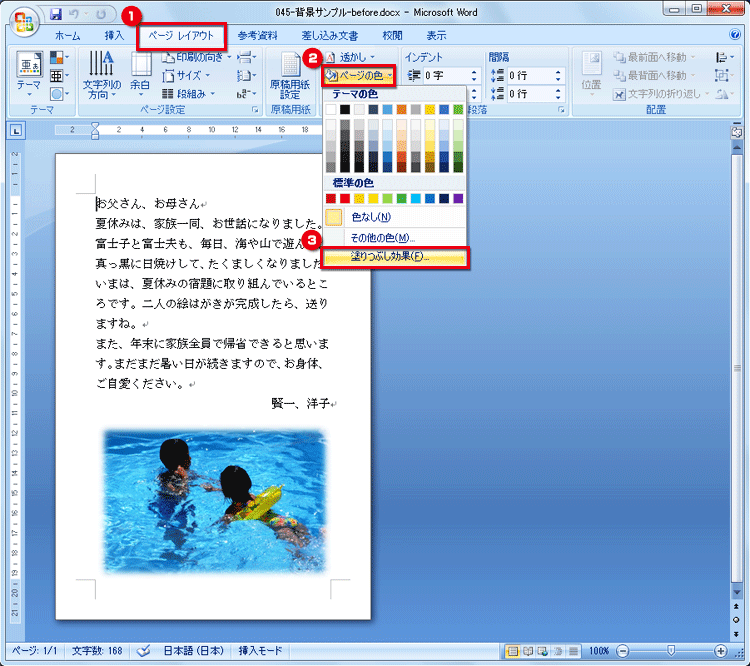This screenshot has width=750, height=666.
Task: Undo the last action
Action: [74, 14]
